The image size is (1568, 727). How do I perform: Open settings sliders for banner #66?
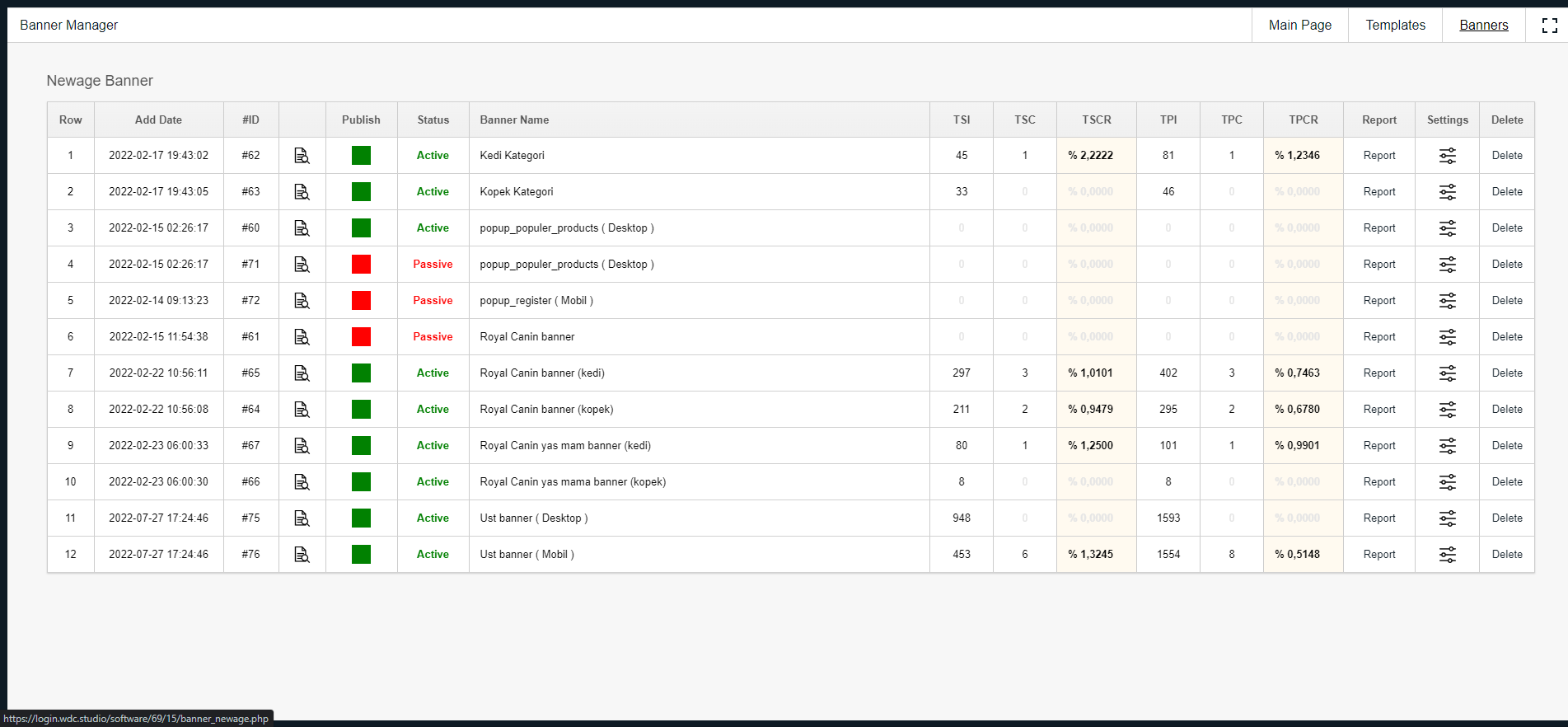[x=1448, y=482]
